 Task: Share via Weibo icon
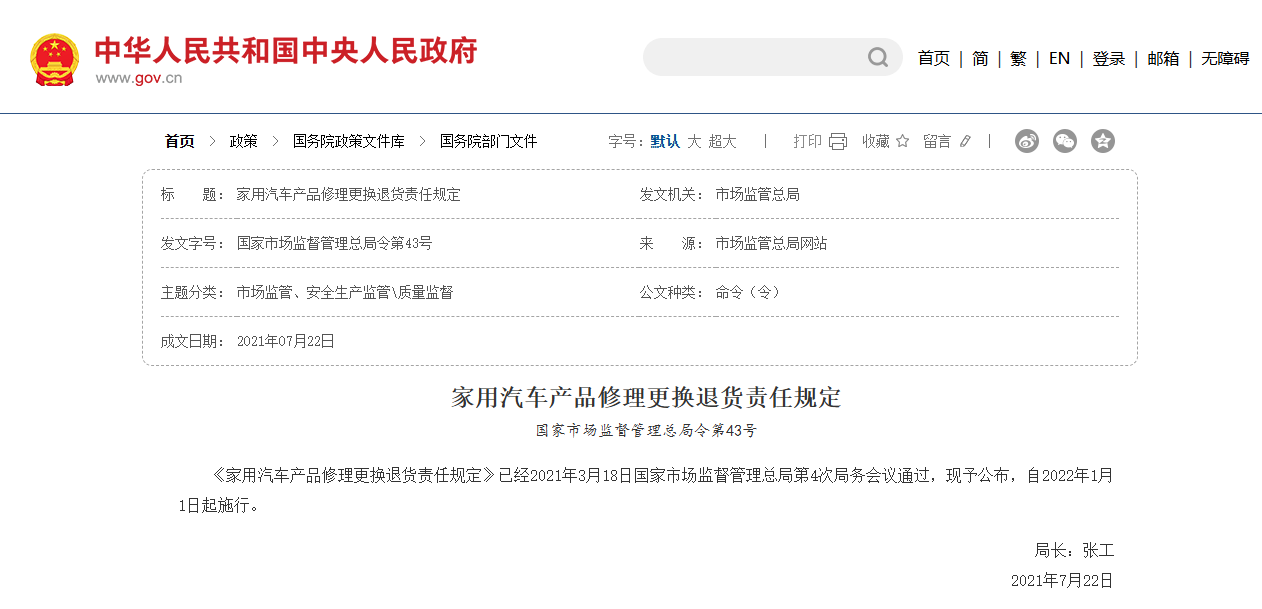coord(1027,141)
